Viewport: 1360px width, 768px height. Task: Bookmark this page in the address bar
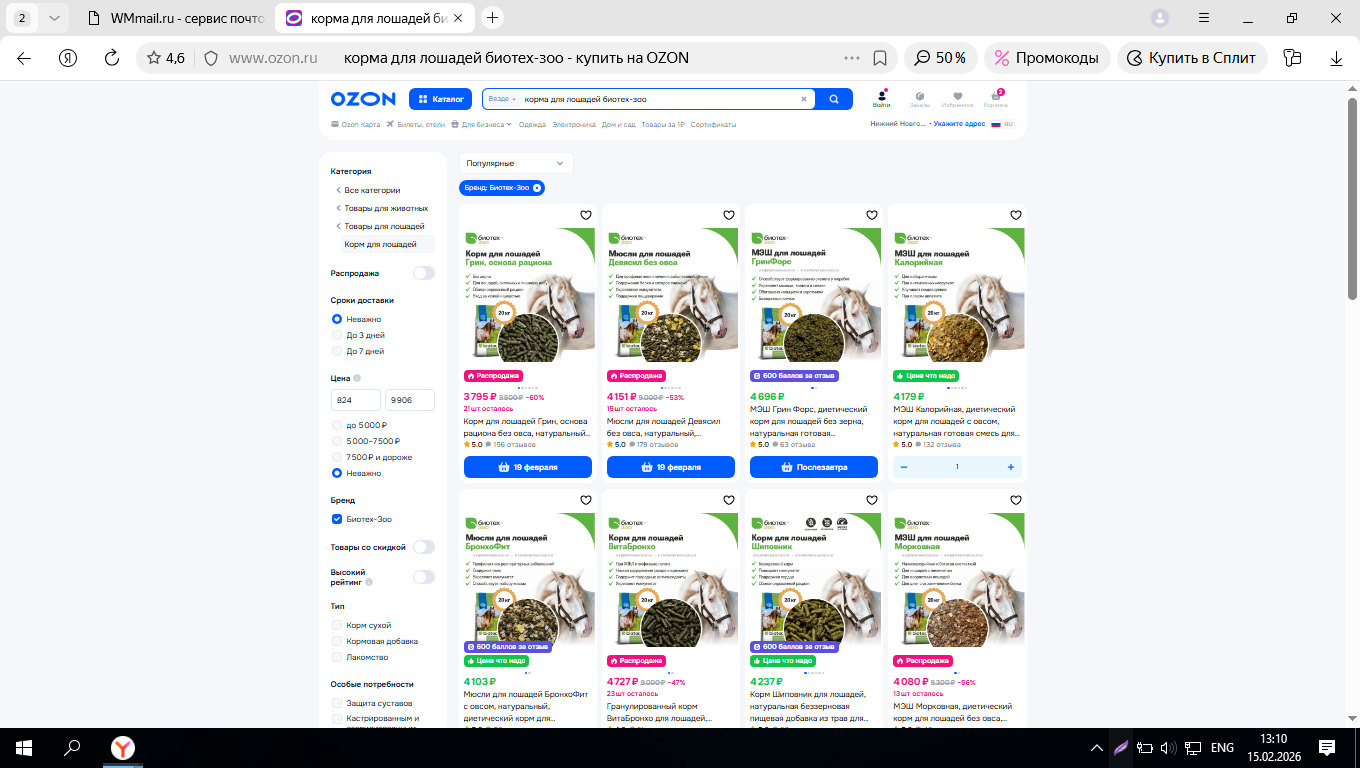pos(880,58)
